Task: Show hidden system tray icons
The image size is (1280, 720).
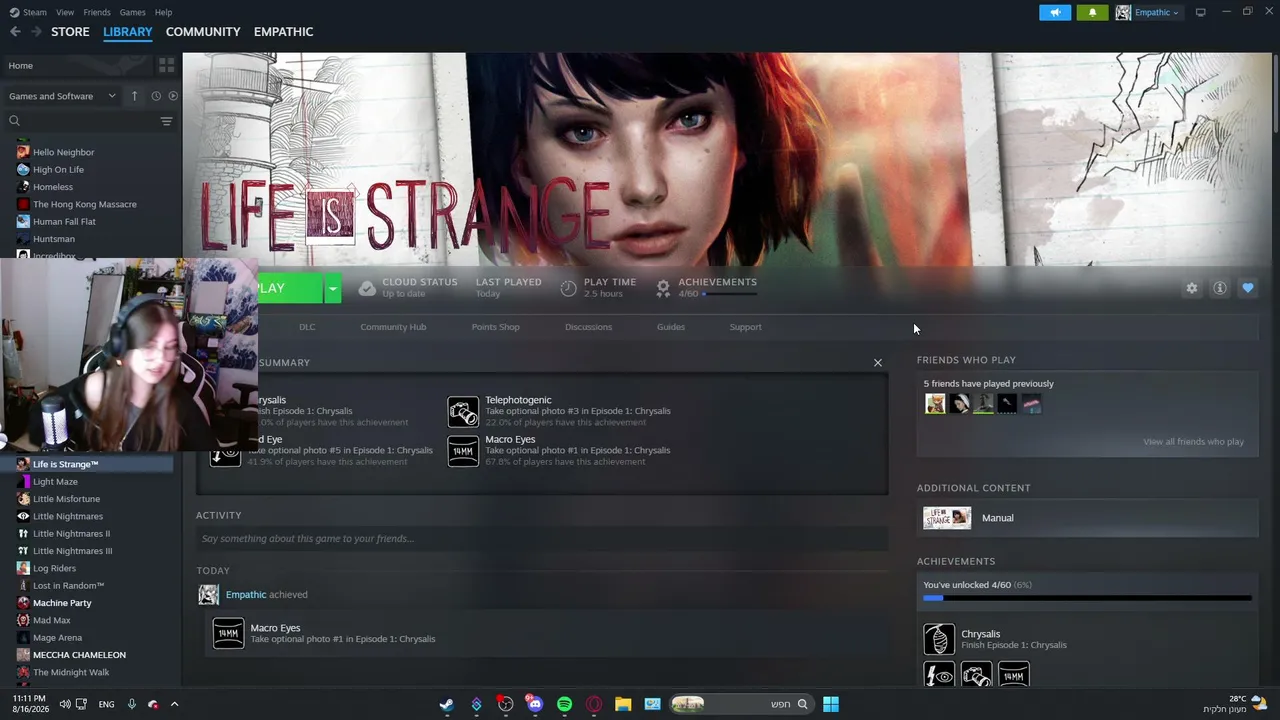Action: tap(174, 704)
